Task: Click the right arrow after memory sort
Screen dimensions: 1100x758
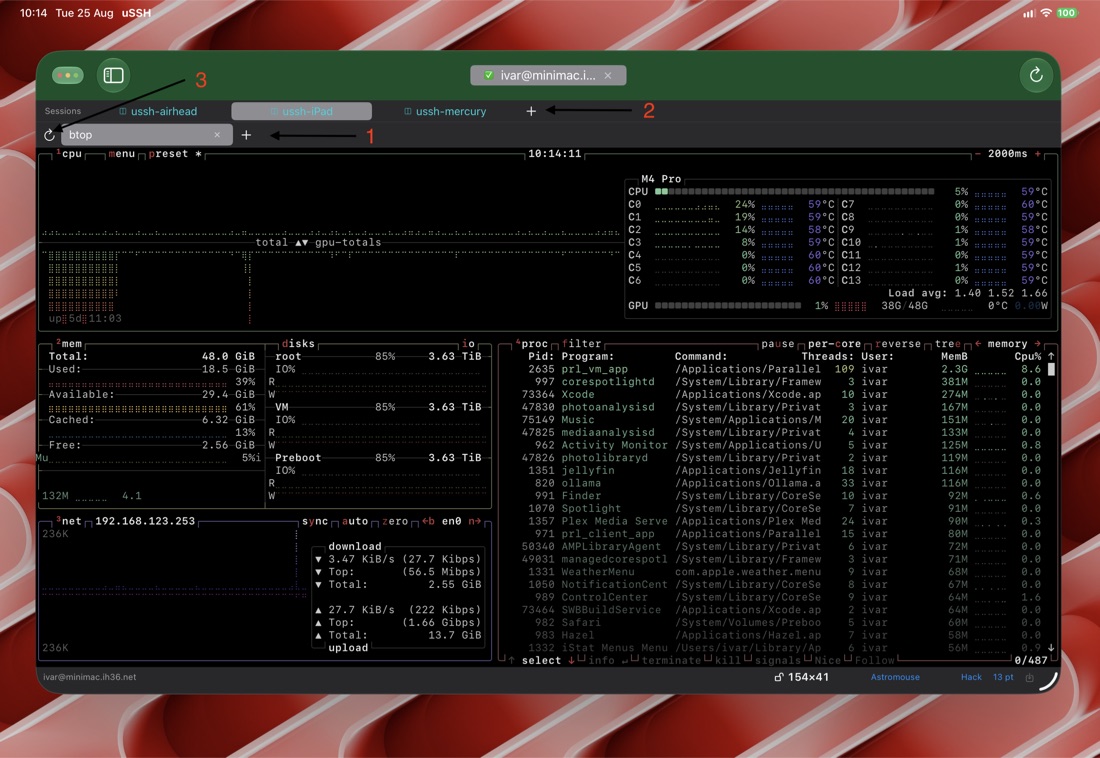Action: pos(1037,344)
